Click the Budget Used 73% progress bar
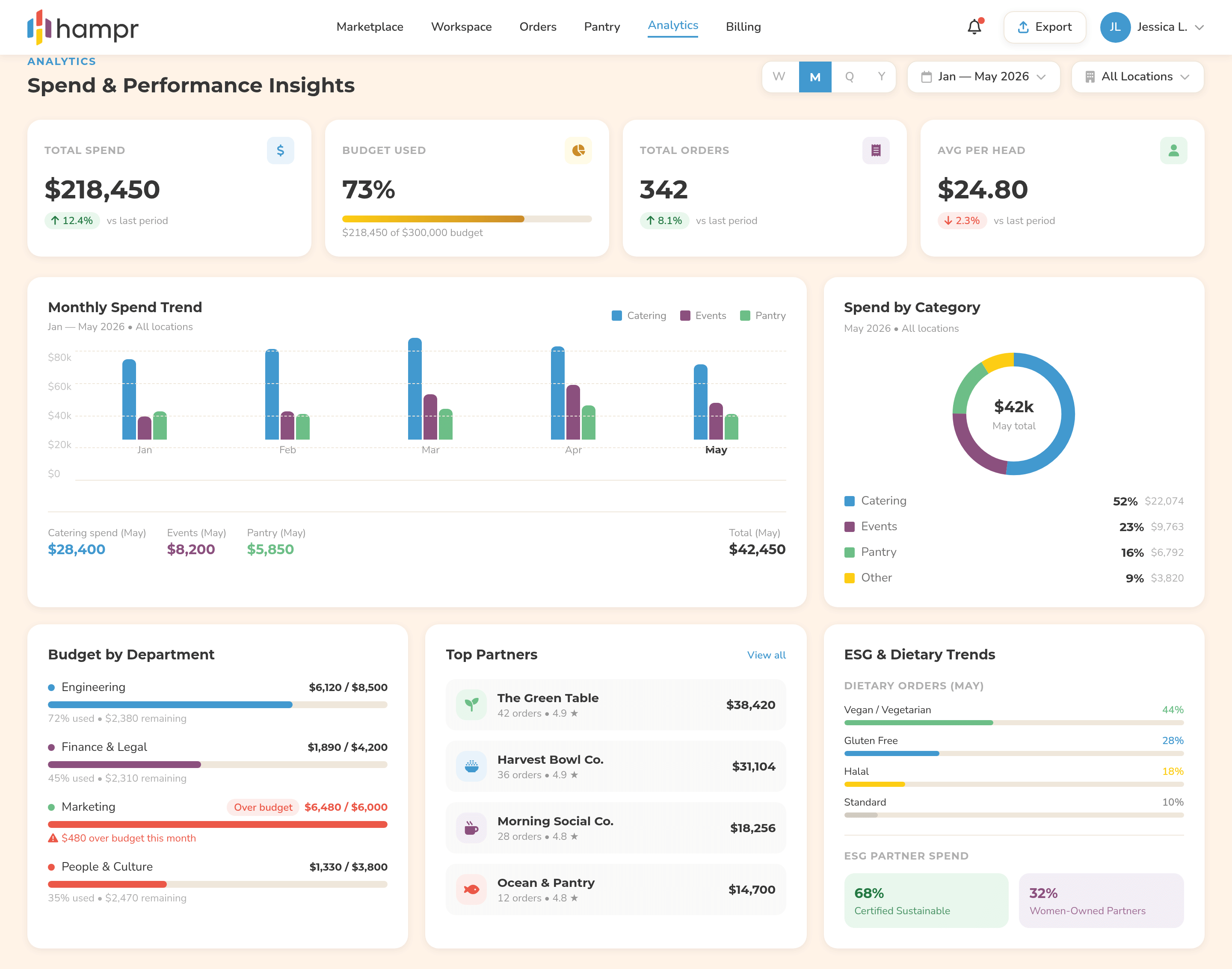This screenshot has height=969, width=1232. pos(466,219)
